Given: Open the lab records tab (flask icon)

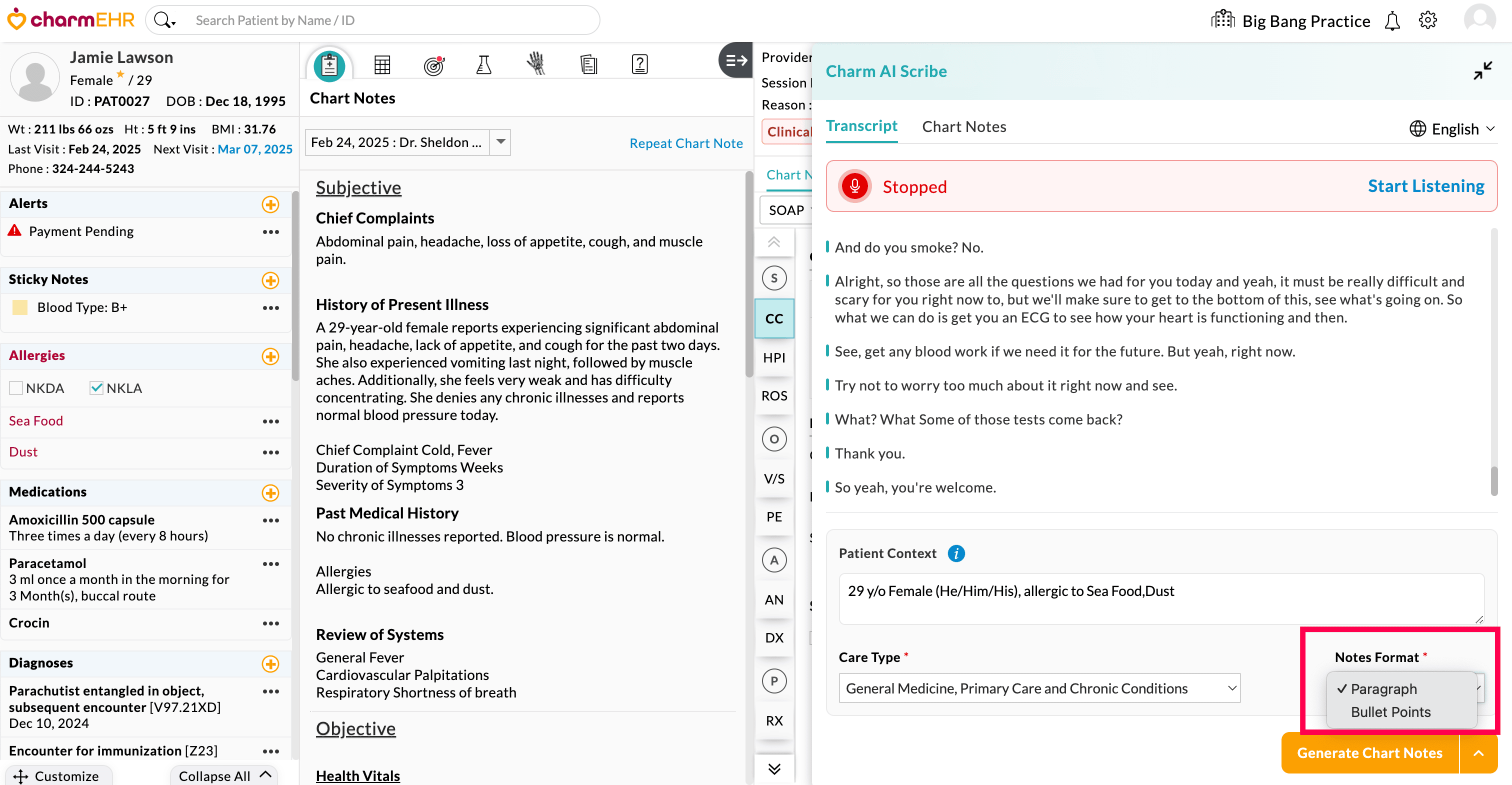Looking at the screenshot, I should click(483, 64).
